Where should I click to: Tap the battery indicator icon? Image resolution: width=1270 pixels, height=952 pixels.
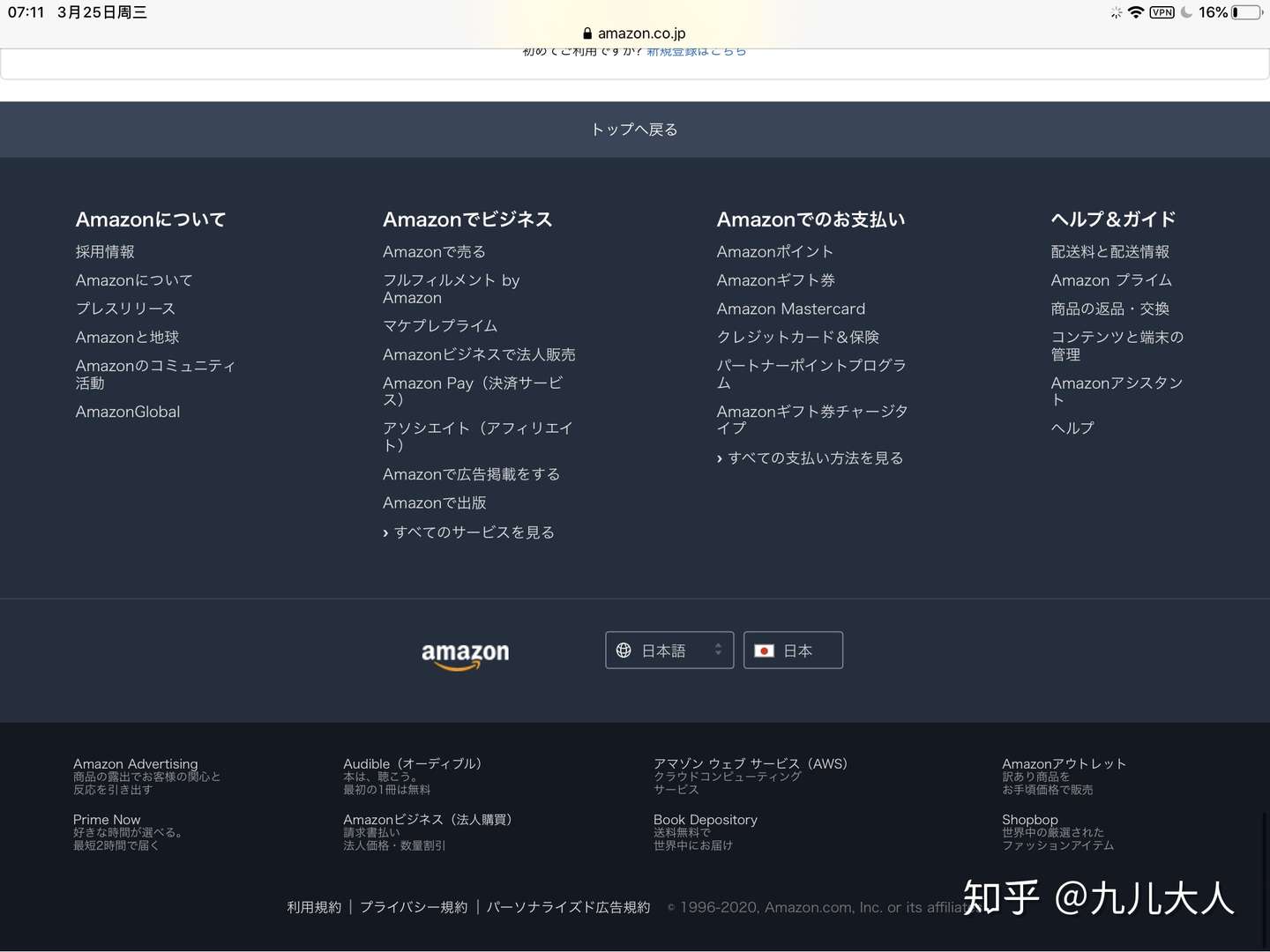[1247, 12]
